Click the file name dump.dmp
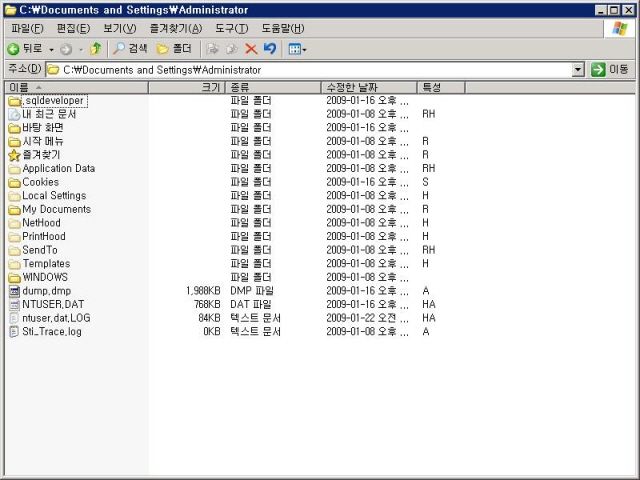The image size is (640, 480). coord(47,291)
